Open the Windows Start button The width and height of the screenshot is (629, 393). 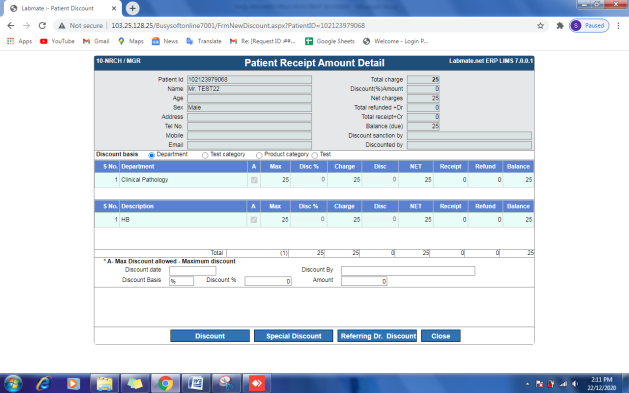pos(13,383)
